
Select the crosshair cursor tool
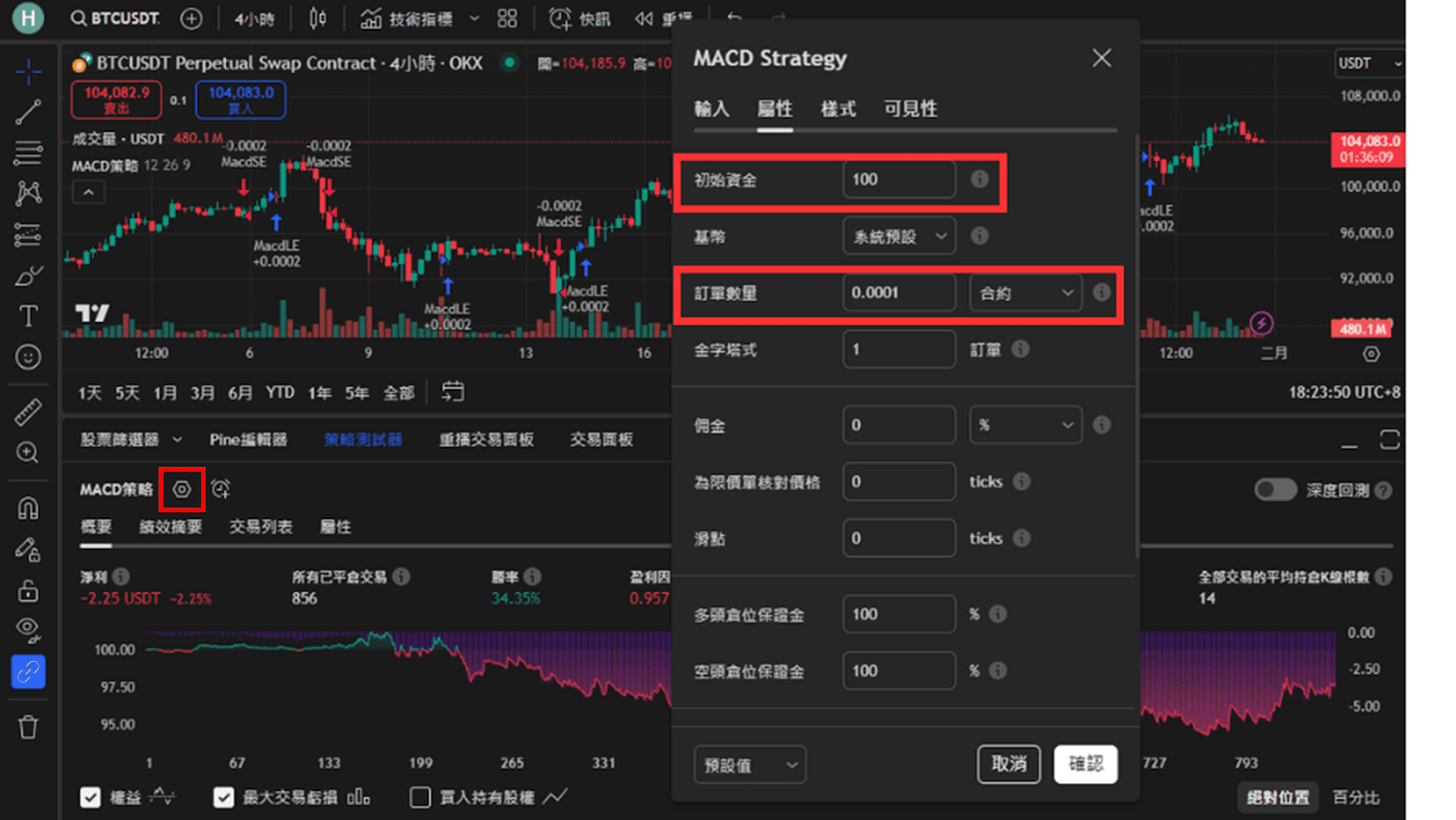(28, 70)
